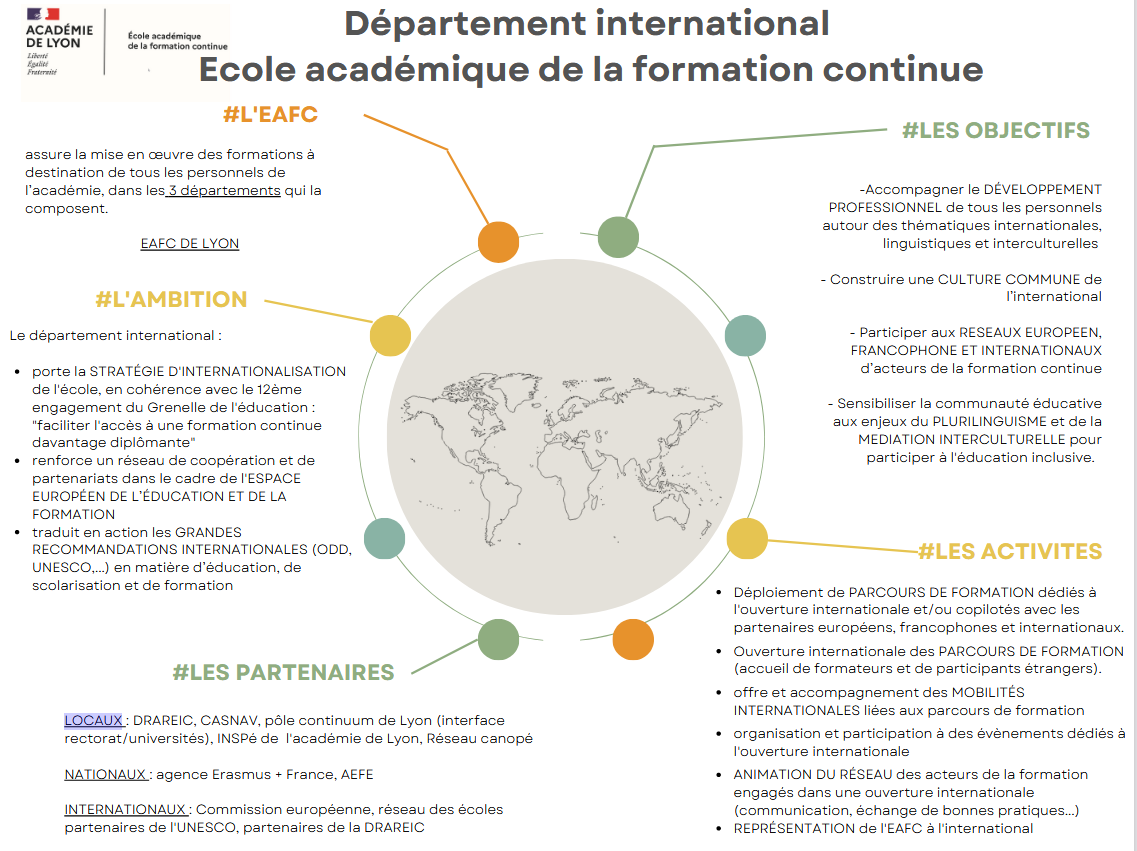The image size is (1137, 851).
Task: Click the yellow circle linked to #L'AMBITION
Action: coord(390,336)
